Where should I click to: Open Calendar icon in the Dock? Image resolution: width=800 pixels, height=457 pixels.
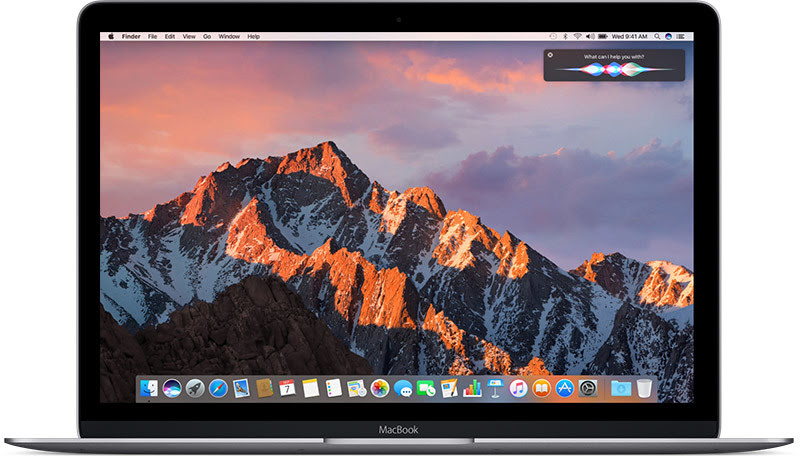(x=287, y=389)
